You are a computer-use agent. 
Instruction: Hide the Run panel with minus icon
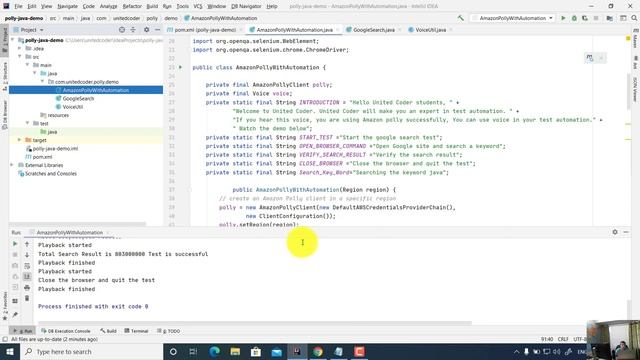(x=626, y=232)
